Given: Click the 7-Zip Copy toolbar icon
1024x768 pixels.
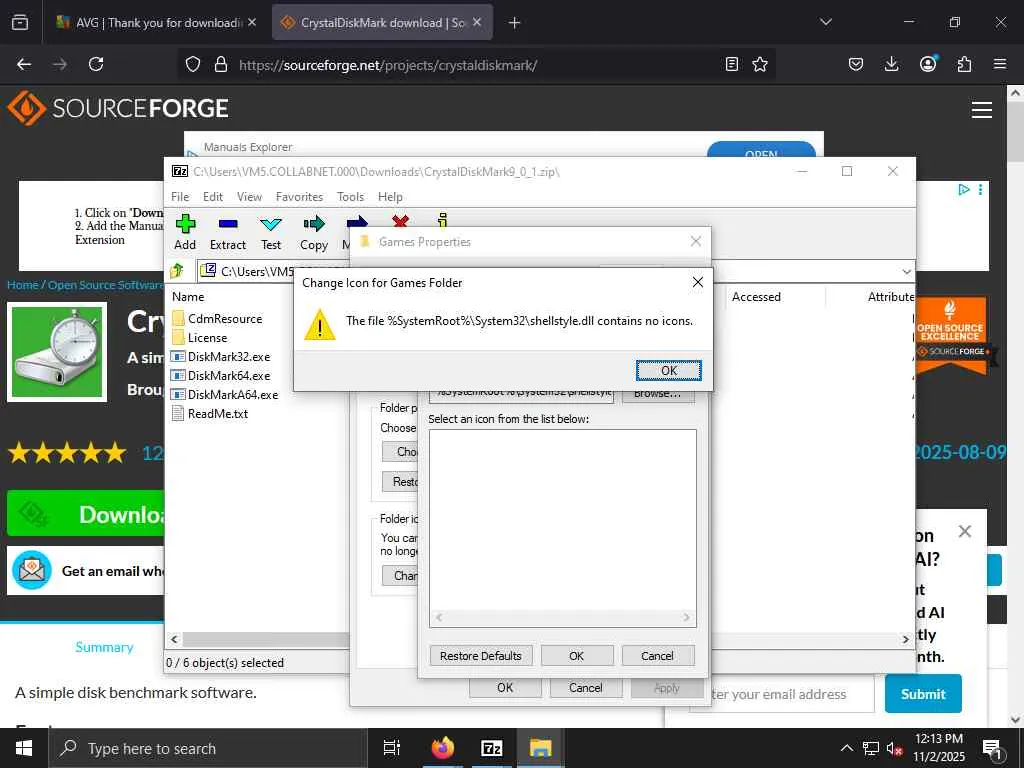Looking at the screenshot, I should pos(314,224).
